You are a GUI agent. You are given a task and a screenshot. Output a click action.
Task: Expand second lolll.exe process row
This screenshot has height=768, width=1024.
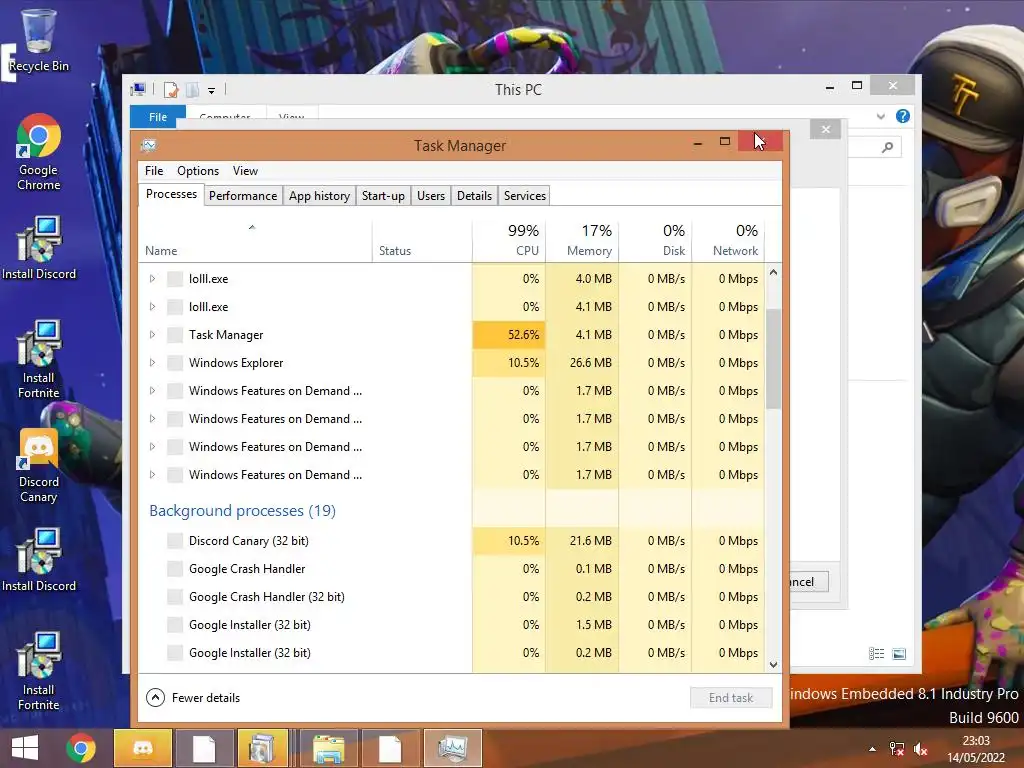coord(152,307)
